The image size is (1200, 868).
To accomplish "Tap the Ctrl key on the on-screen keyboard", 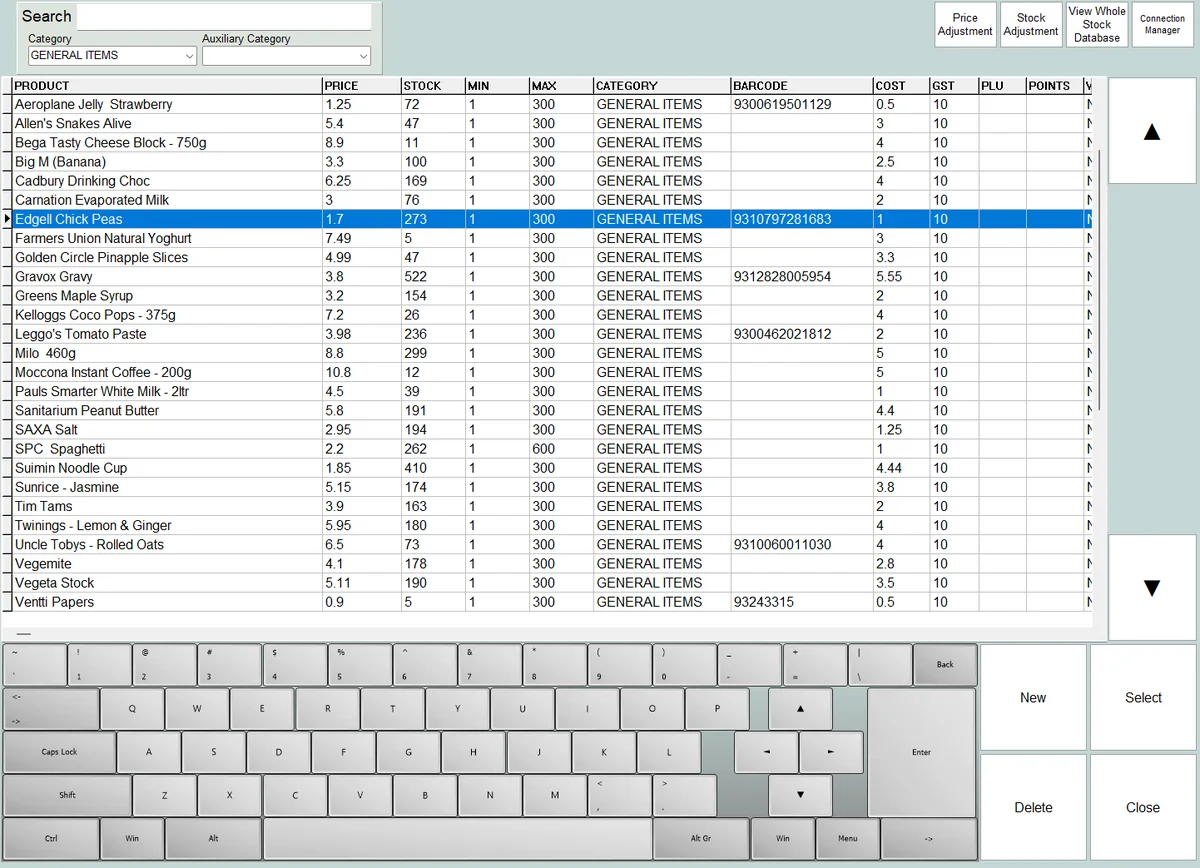I will [51, 838].
